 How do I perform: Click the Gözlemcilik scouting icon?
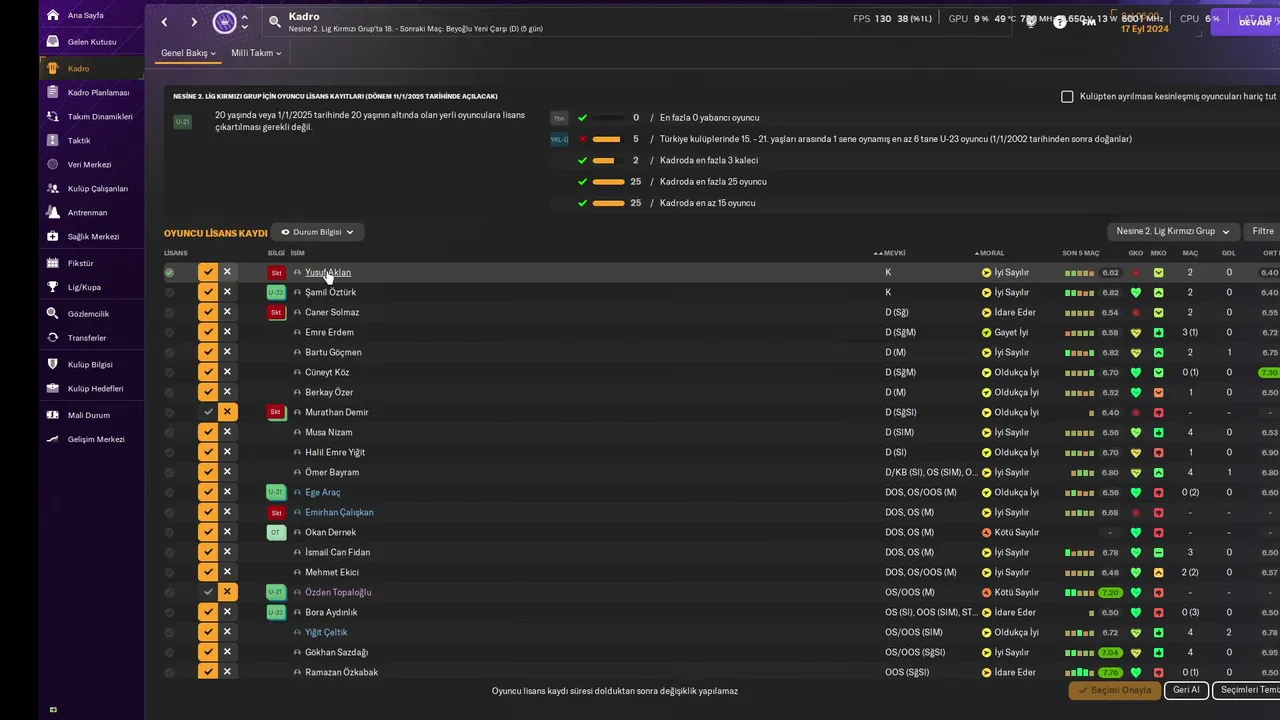point(52,313)
